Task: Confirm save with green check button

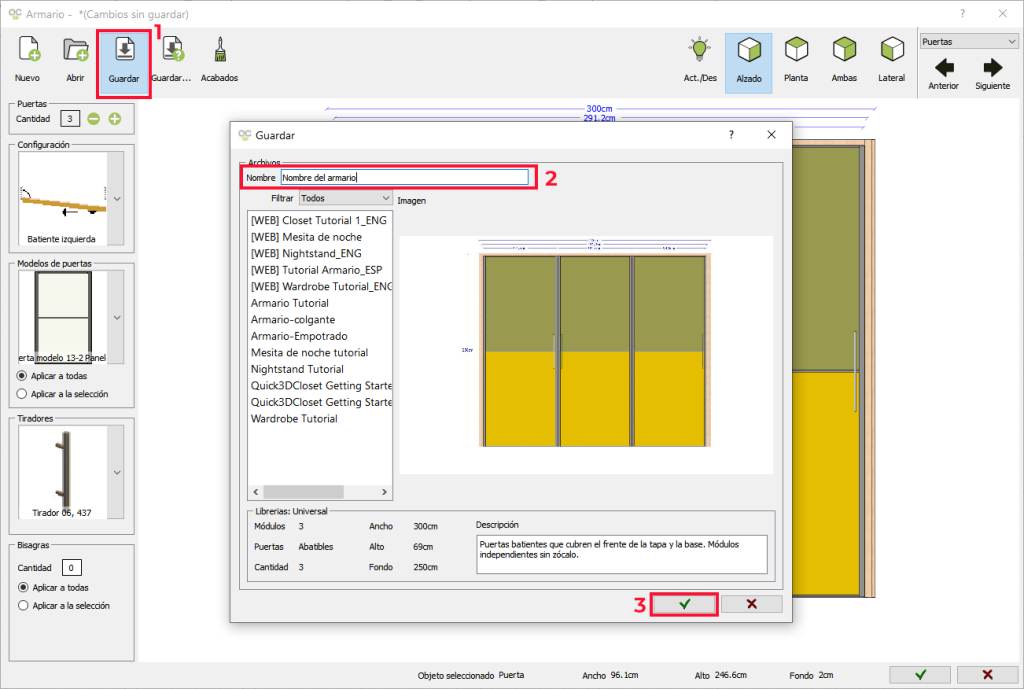Action: 684,604
